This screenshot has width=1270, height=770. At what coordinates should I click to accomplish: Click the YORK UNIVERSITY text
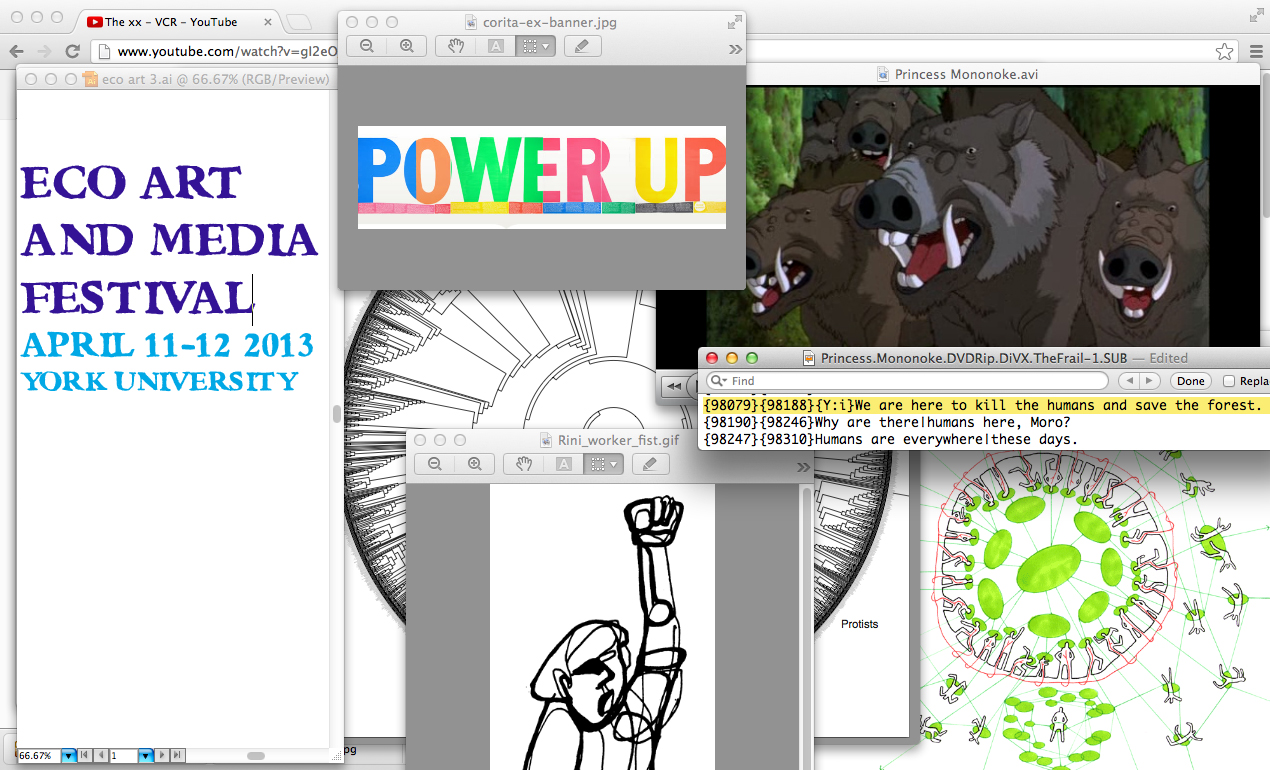(160, 382)
